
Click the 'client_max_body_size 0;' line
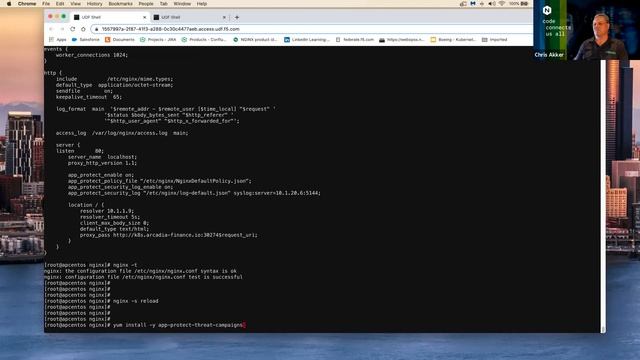coord(114,223)
